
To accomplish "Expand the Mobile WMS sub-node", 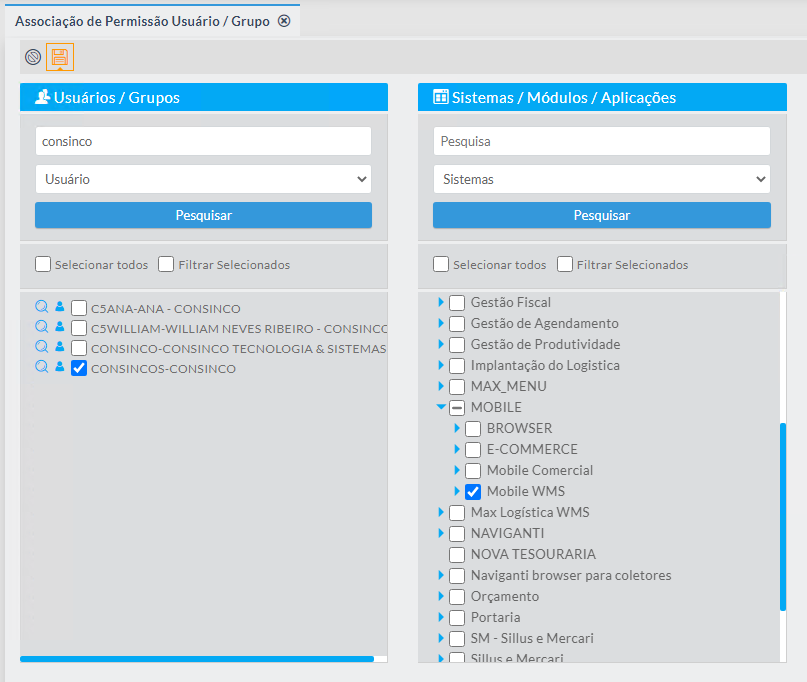I will pos(457,491).
